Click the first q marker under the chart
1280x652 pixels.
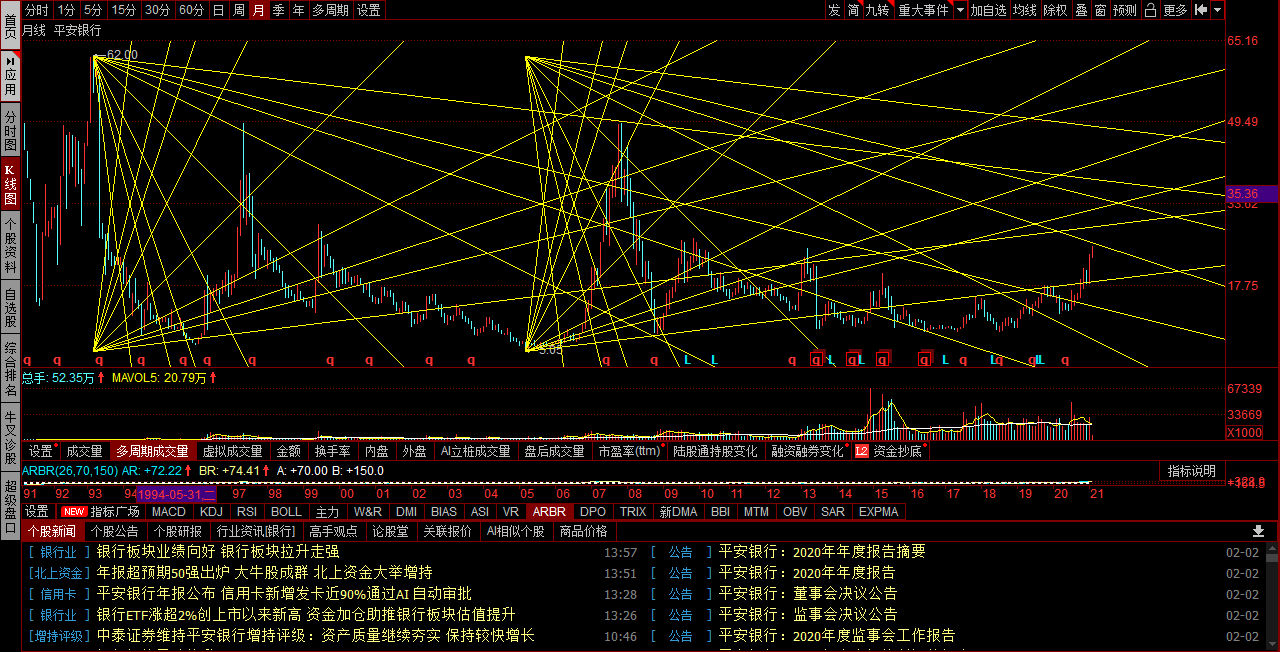pyautogui.click(x=27, y=360)
